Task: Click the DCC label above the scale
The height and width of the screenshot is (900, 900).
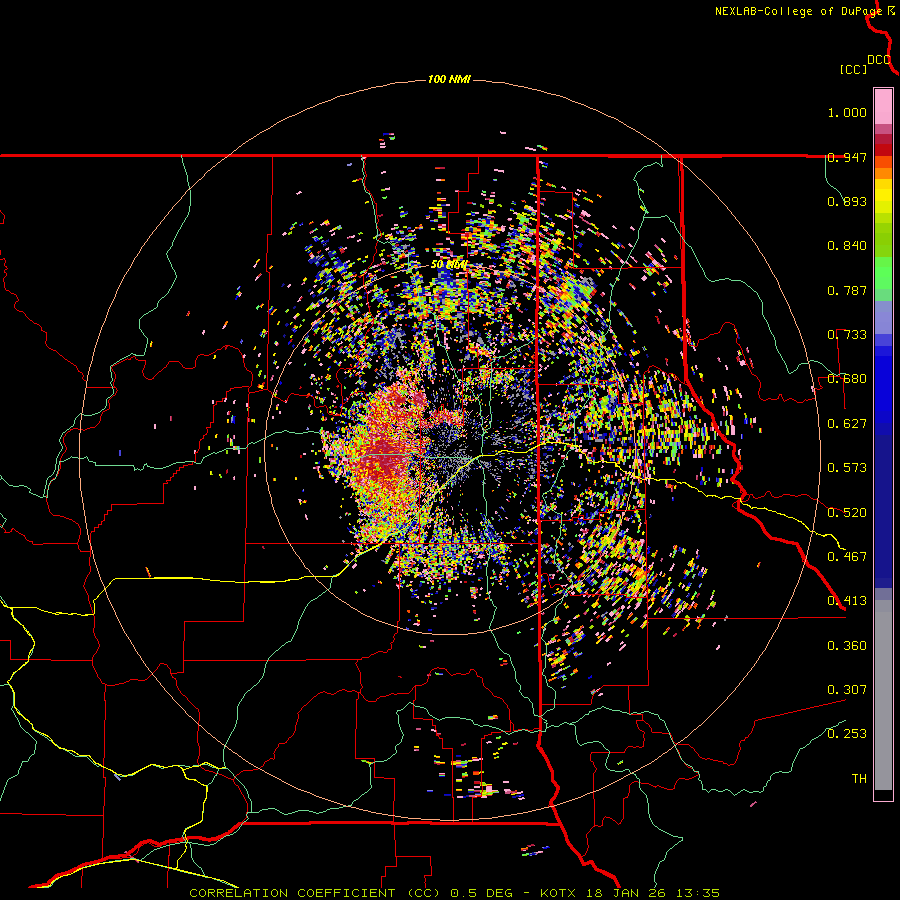Action: tap(879, 60)
